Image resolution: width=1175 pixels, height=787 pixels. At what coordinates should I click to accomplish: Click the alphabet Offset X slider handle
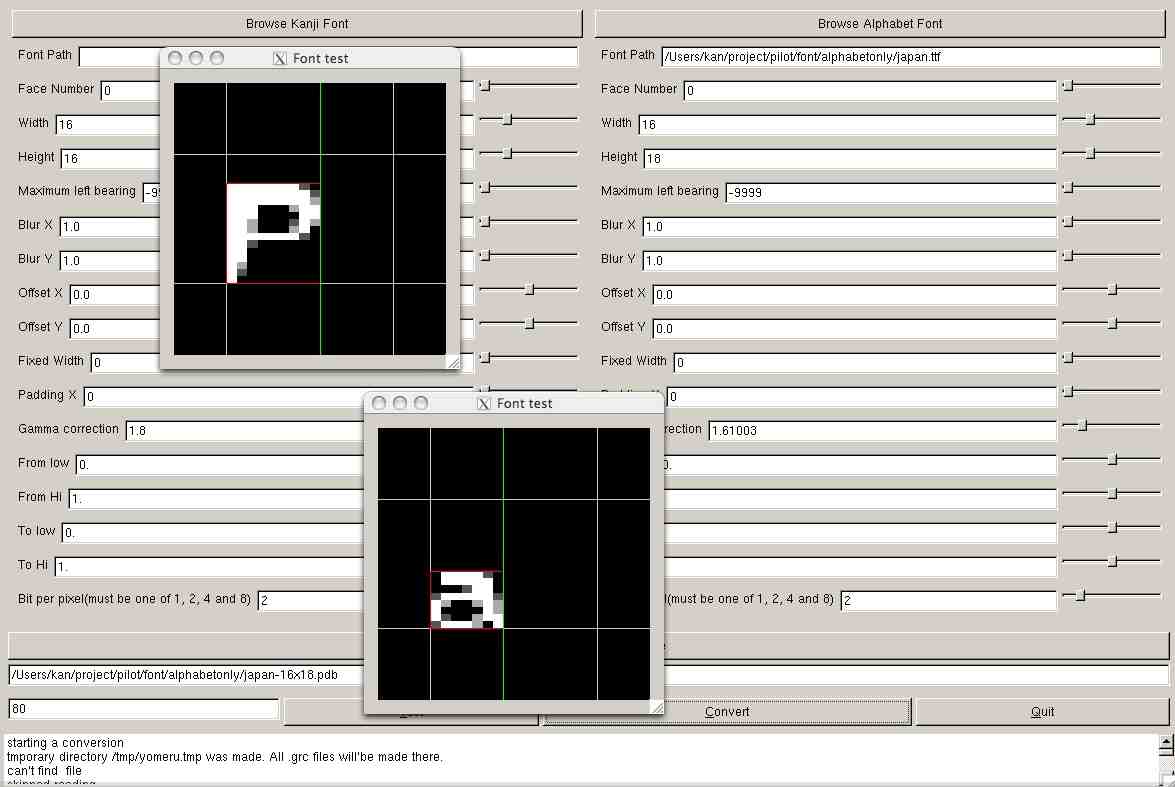(1112, 290)
